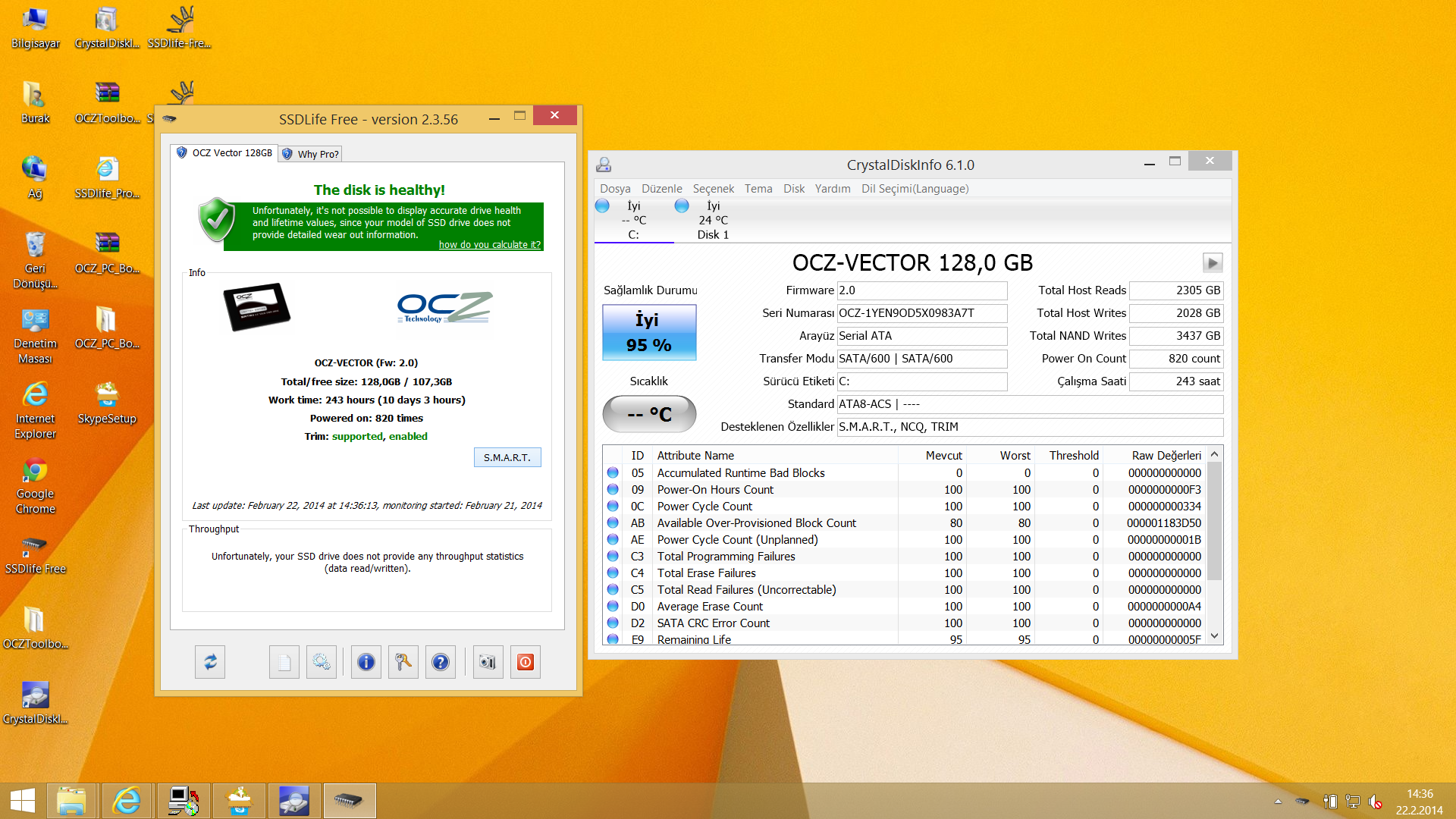Click 'how do you calculate it?' link
The width and height of the screenshot is (1456, 819).
click(490, 245)
